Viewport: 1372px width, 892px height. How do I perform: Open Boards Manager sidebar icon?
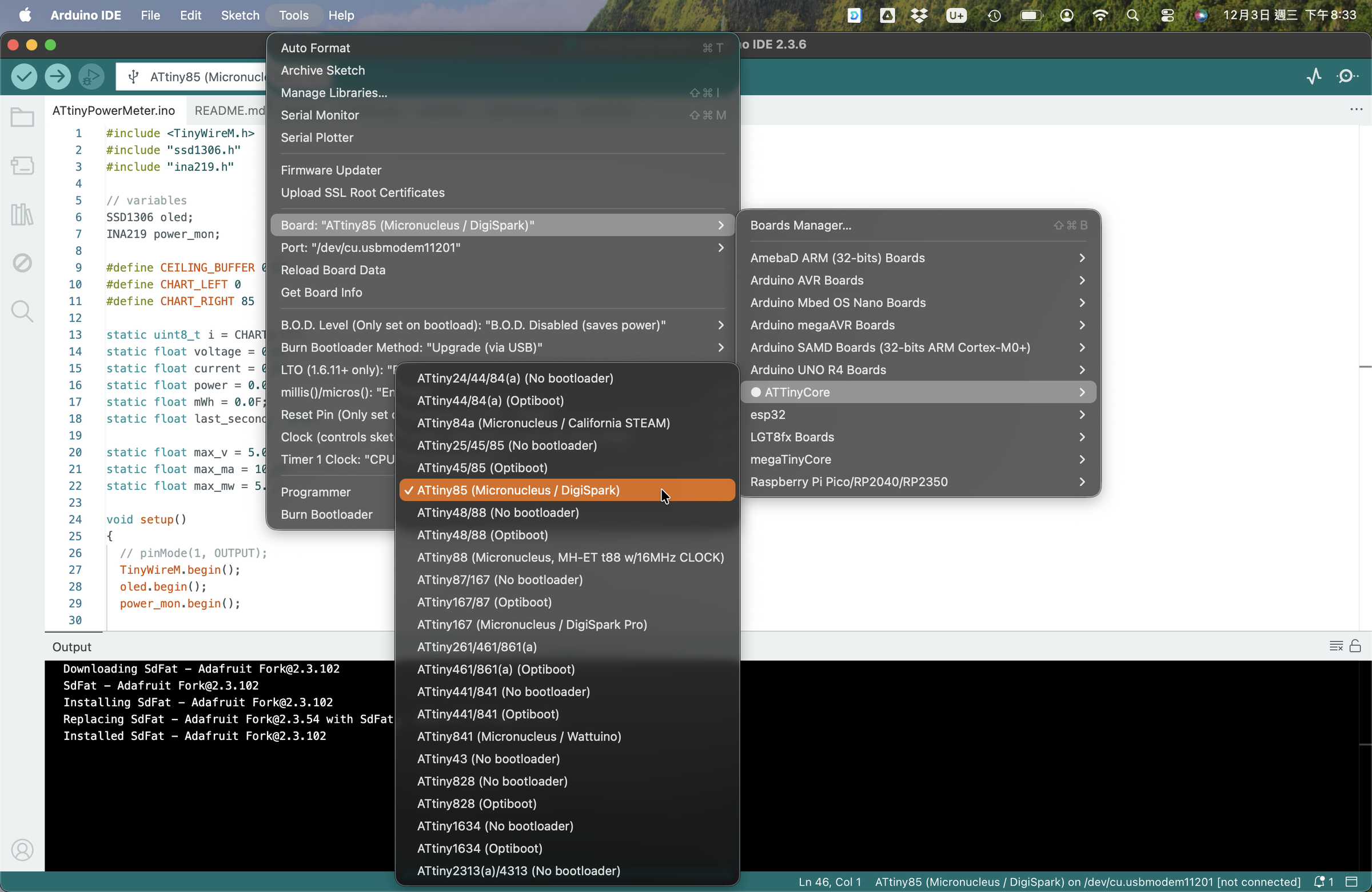click(22, 166)
